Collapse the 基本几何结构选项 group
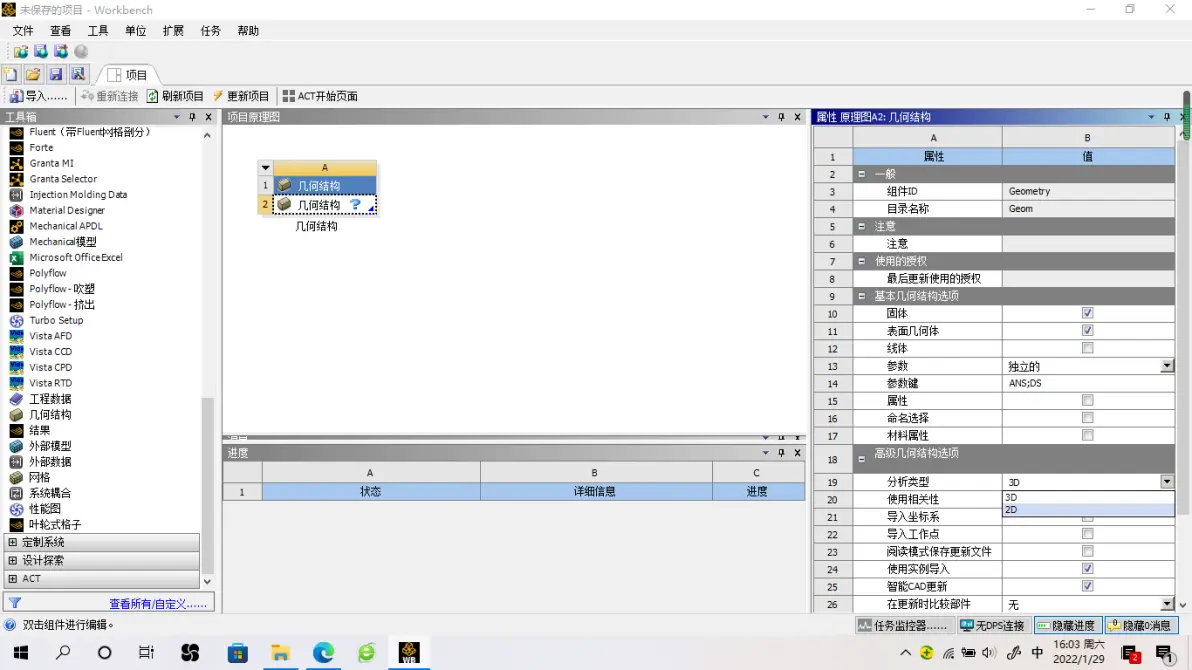Image resolution: width=1192 pixels, height=670 pixels. click(x=861, y=296)
